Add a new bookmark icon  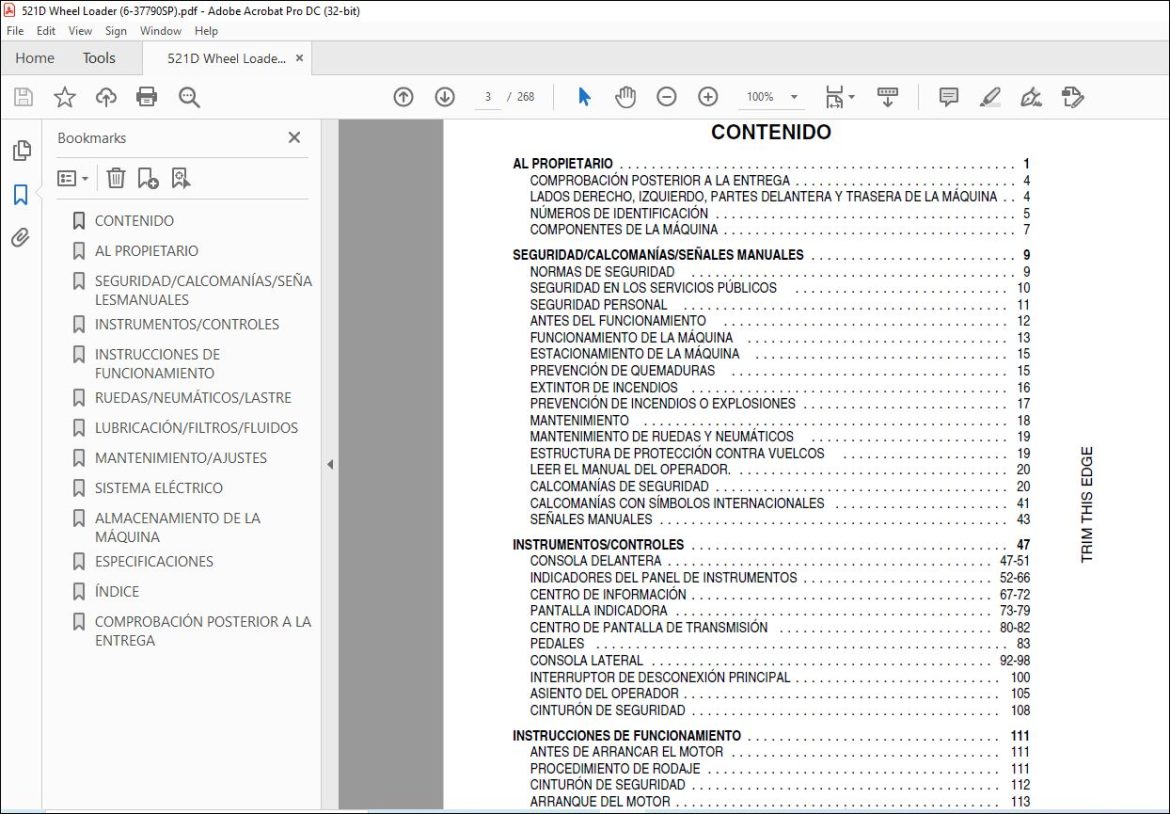tap(148, 178)
